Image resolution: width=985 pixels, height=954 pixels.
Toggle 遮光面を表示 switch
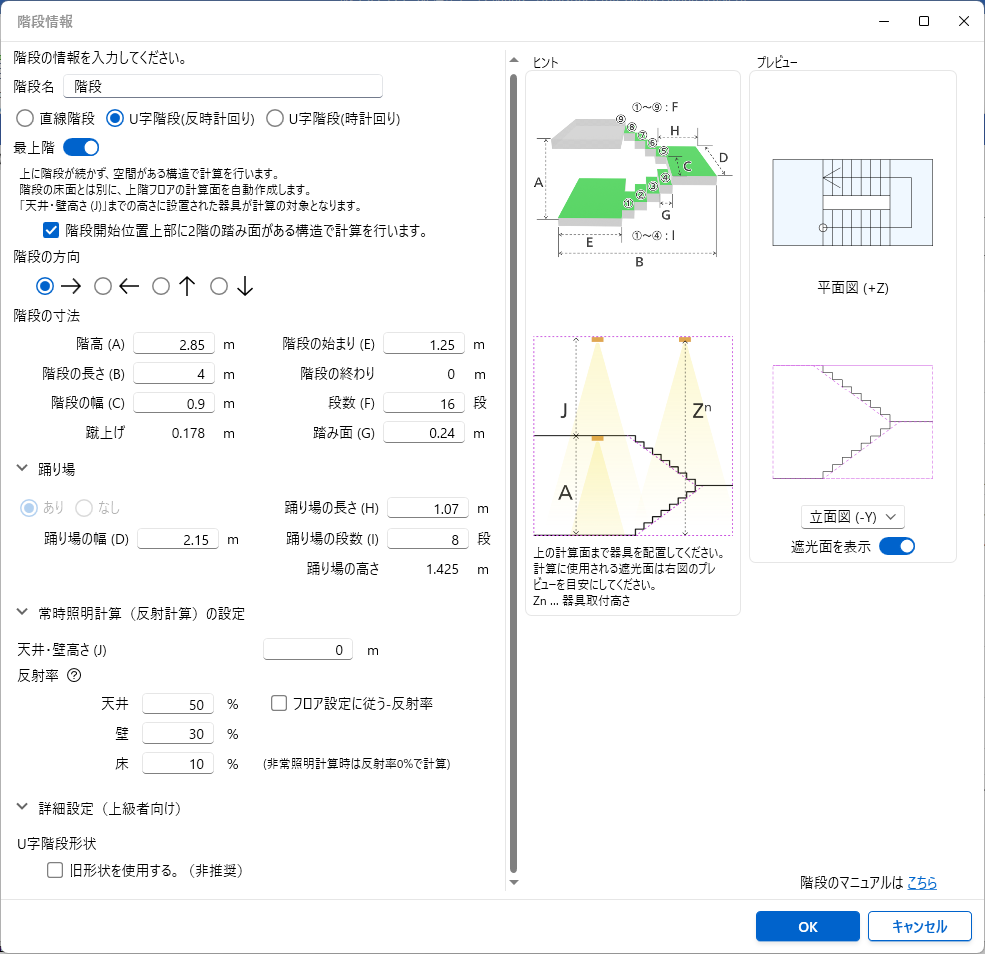pos(896,546)
